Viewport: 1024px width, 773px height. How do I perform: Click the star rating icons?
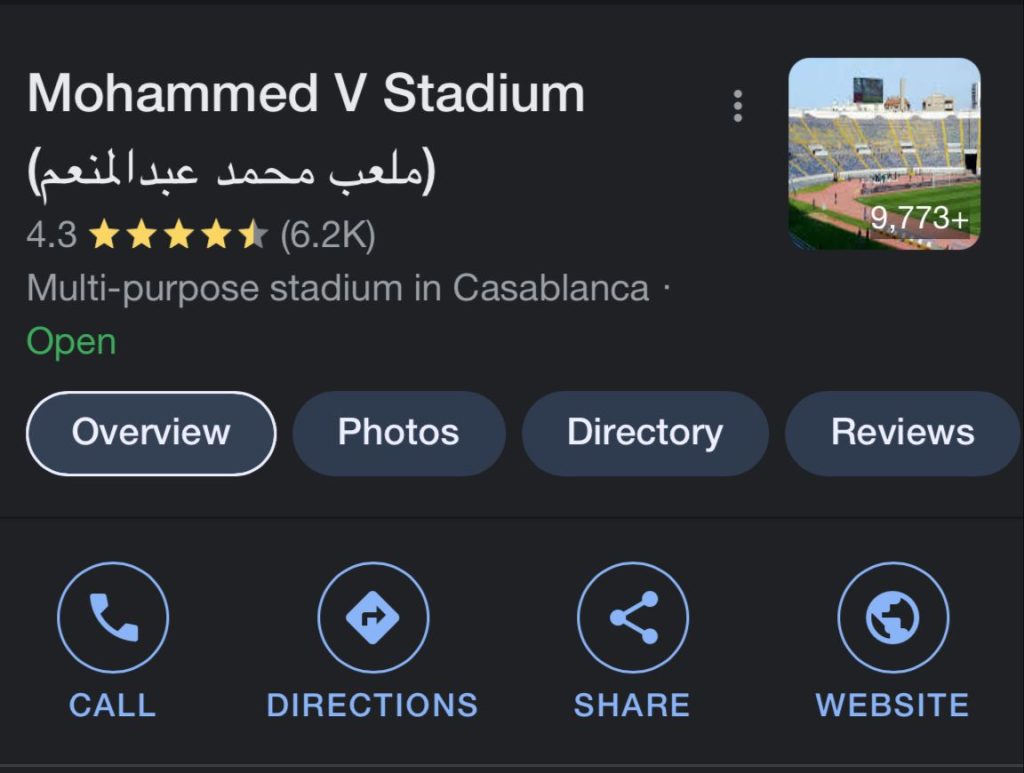[x=178, y=234]
